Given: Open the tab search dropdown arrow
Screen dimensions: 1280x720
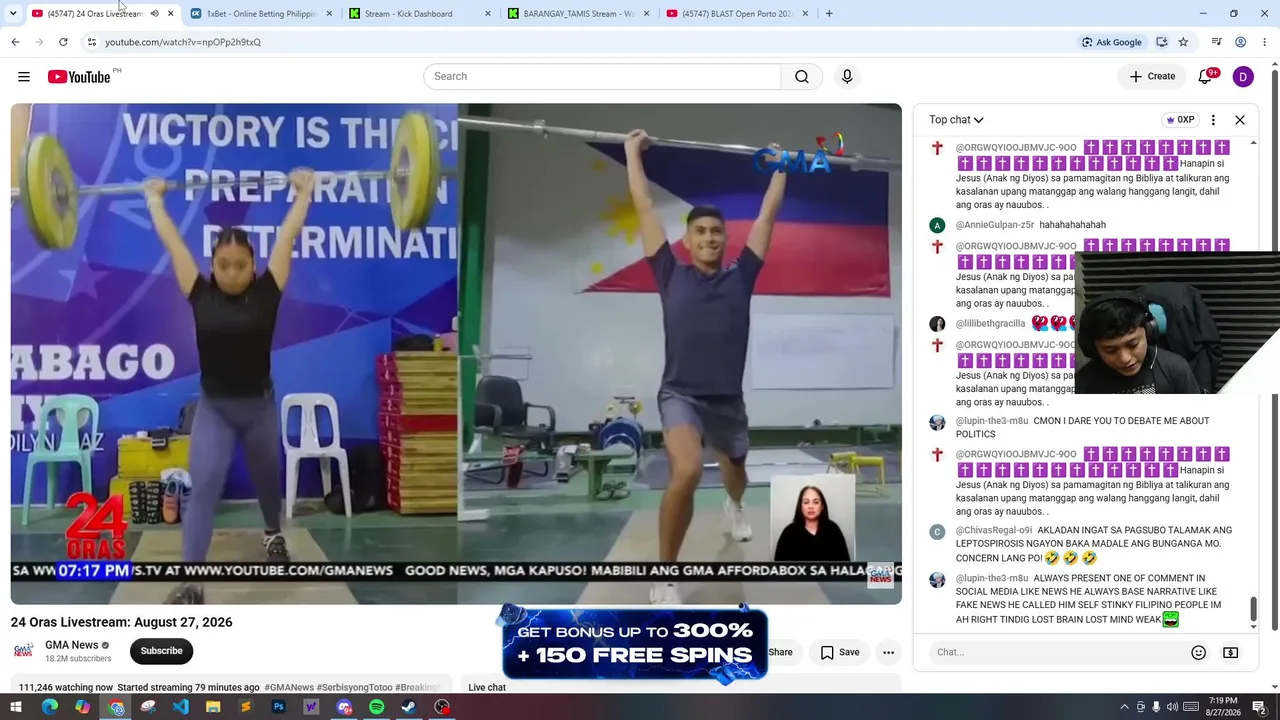Looking at the screenshot, I should [13, 14].
